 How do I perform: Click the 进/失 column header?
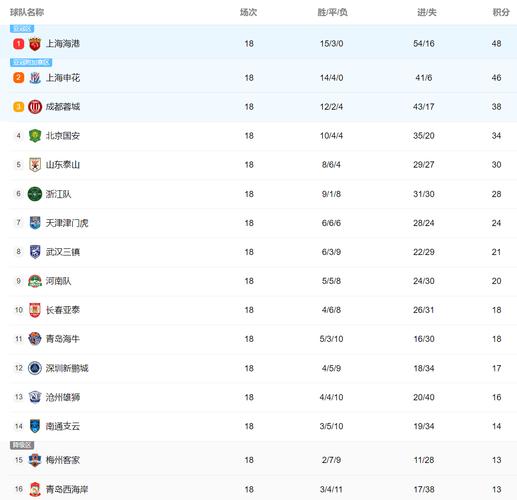(427, 12)
